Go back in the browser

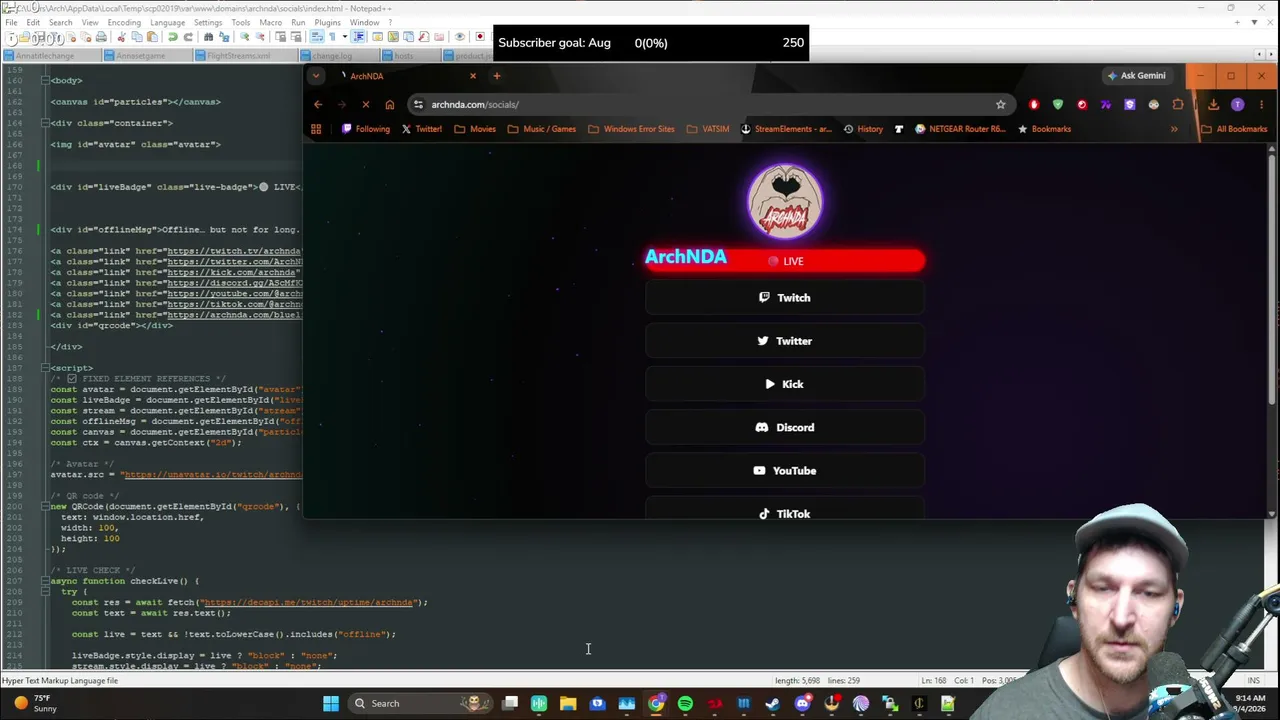tap(318, 104)
